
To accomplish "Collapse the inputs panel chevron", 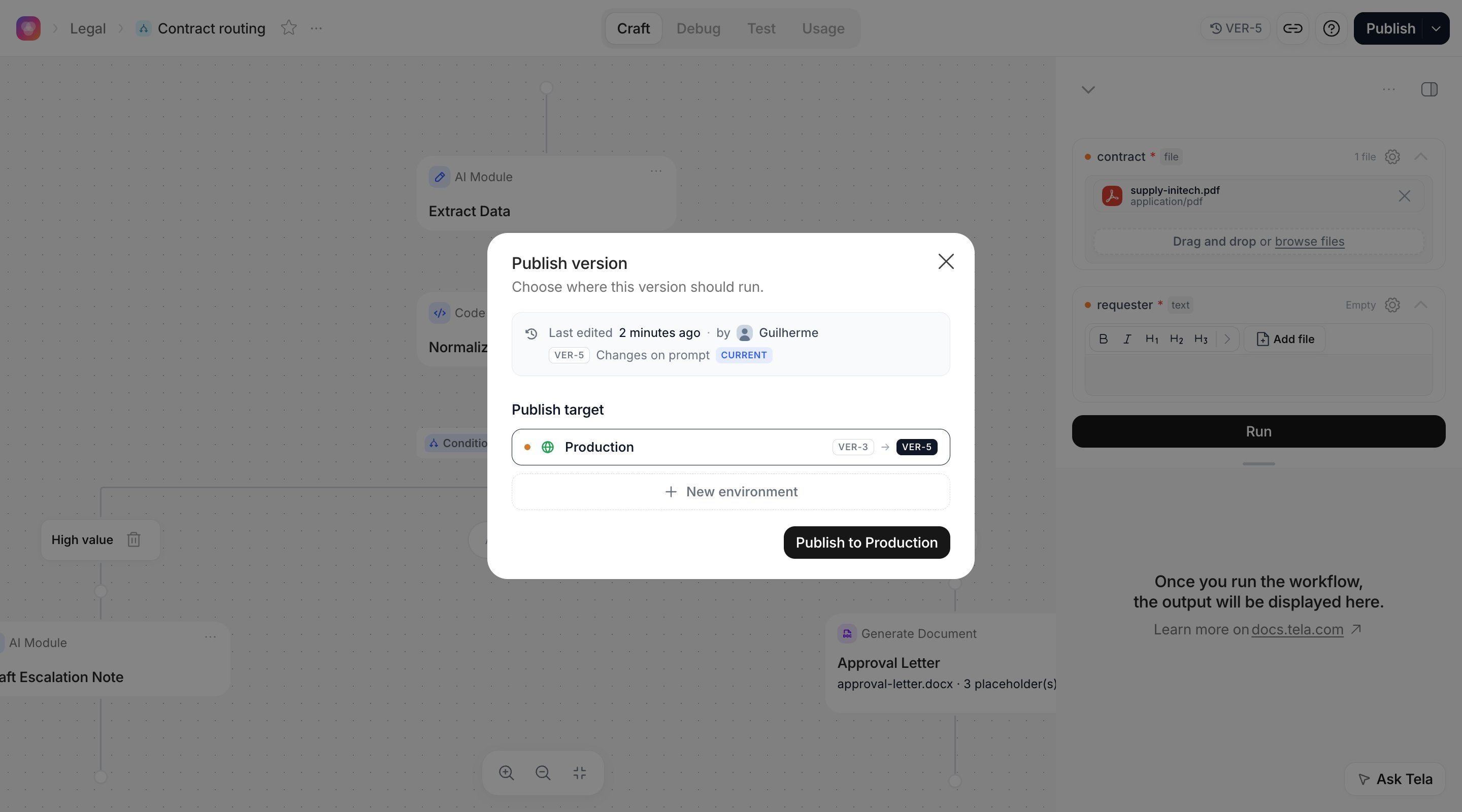I will 1088,90.
